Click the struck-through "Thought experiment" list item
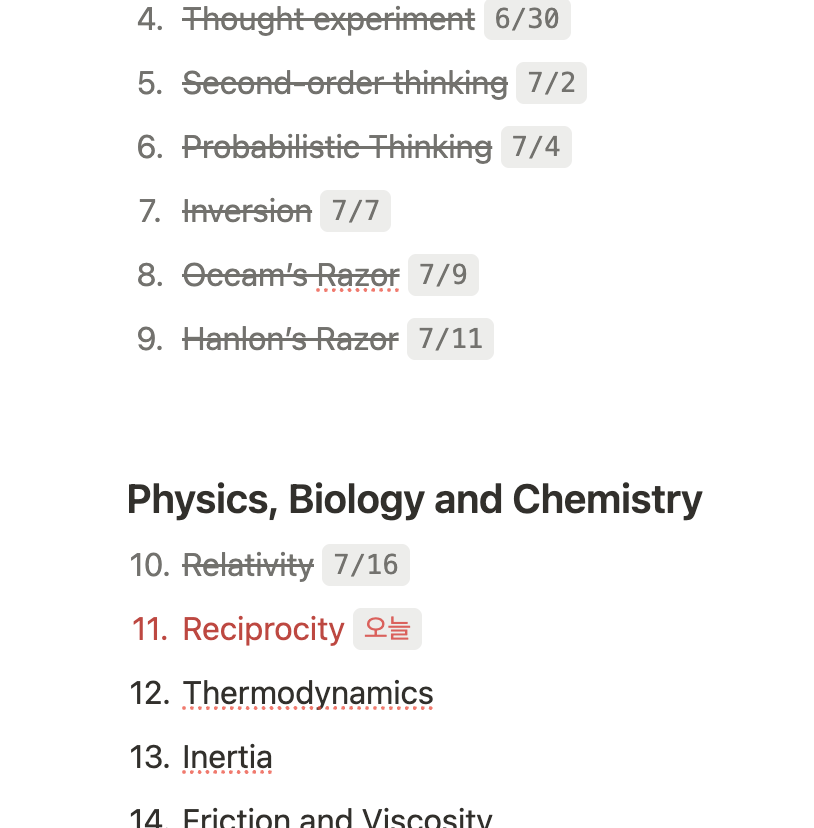This screenshot has height=828, width=814. coord(328,19)
